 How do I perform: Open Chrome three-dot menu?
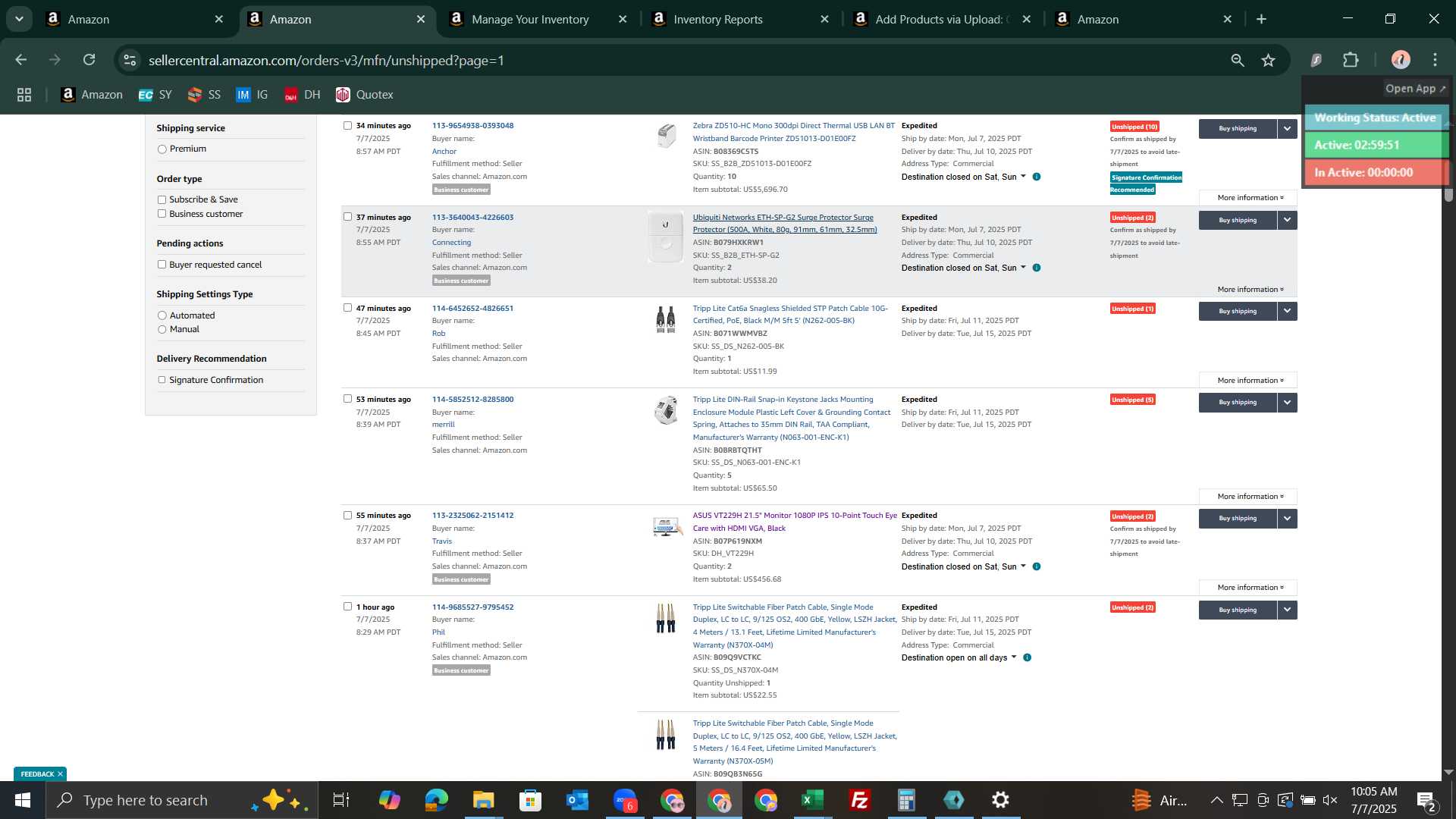[x=1436, y=60]
